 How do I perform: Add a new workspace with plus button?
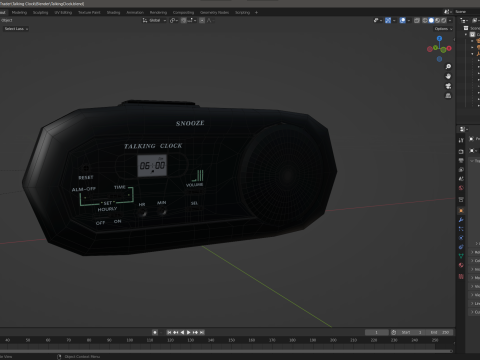(x=256, y=12)
